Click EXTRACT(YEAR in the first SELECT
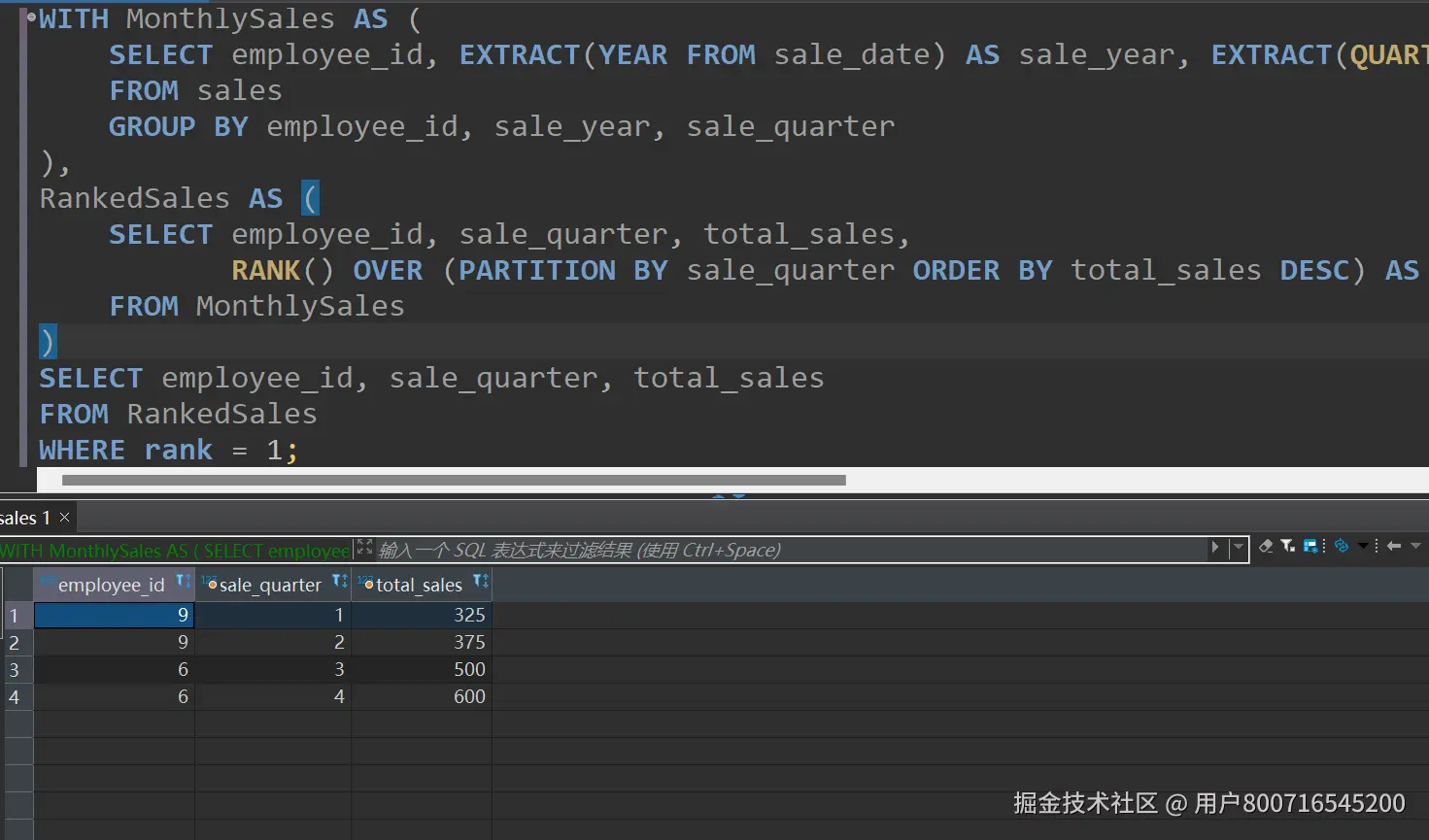 563,55
